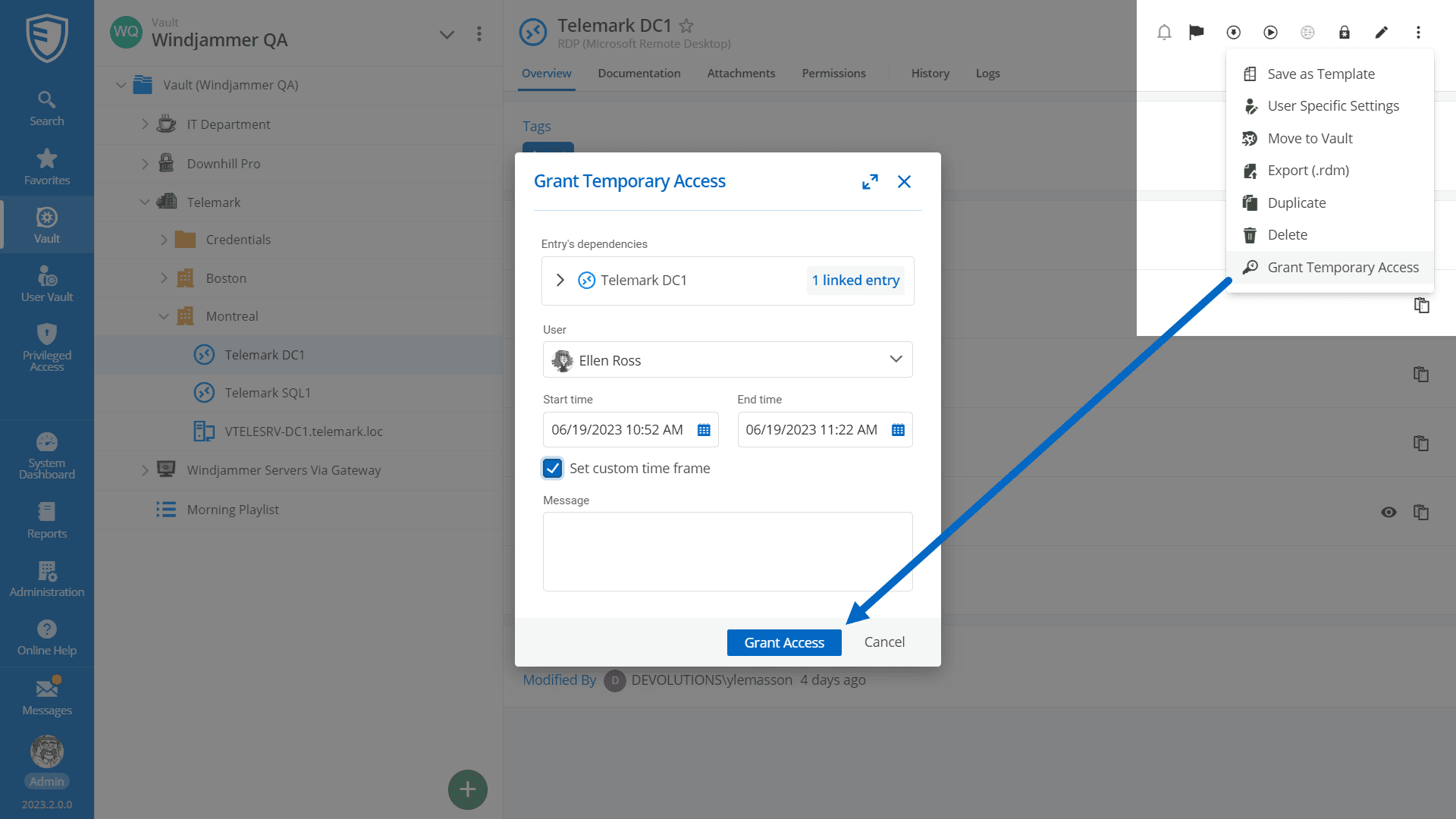Select Grant Temporary Access menu item

(1342, 268)
